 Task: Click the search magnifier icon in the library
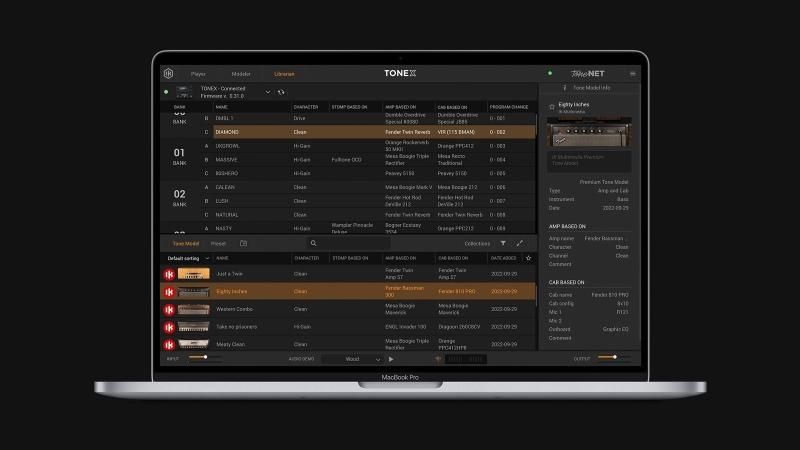click(313, 243)
